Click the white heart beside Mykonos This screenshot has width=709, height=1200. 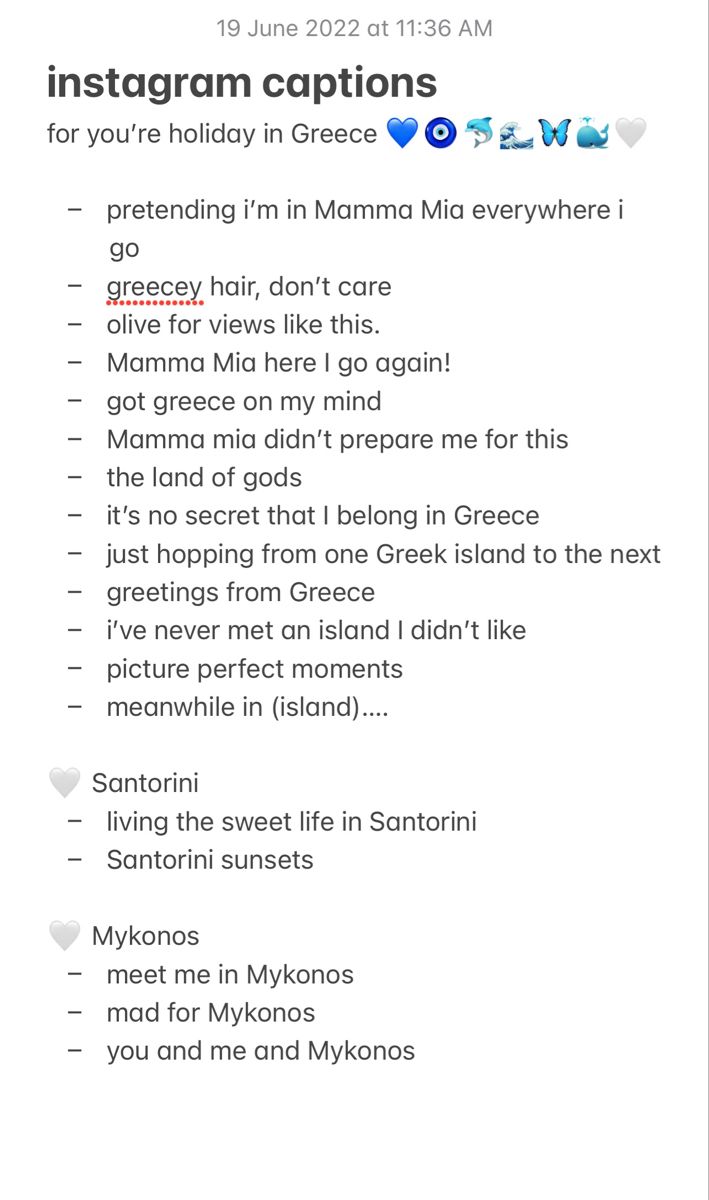[x=65, y=936]
